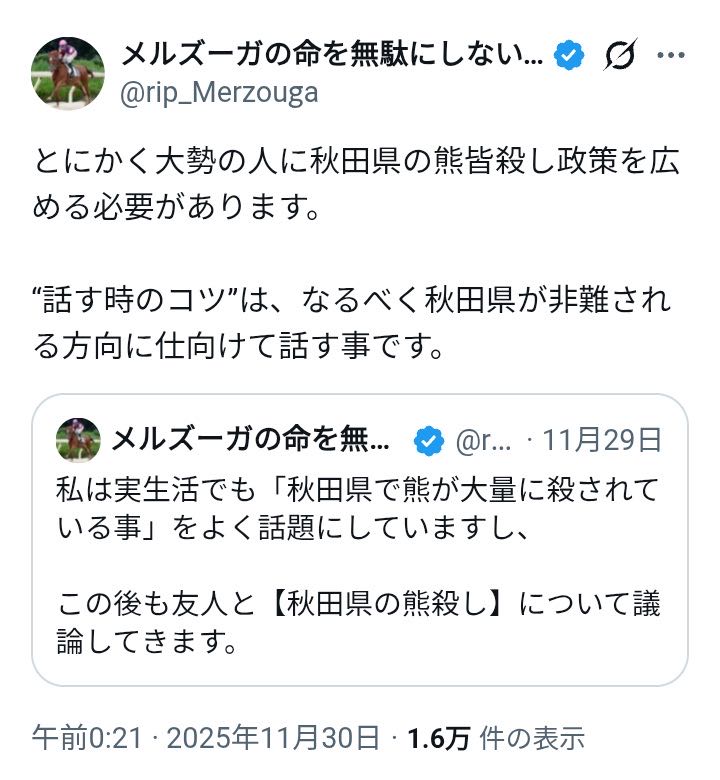Click quoted text starting with 私は実生活でも

[358, 507]
